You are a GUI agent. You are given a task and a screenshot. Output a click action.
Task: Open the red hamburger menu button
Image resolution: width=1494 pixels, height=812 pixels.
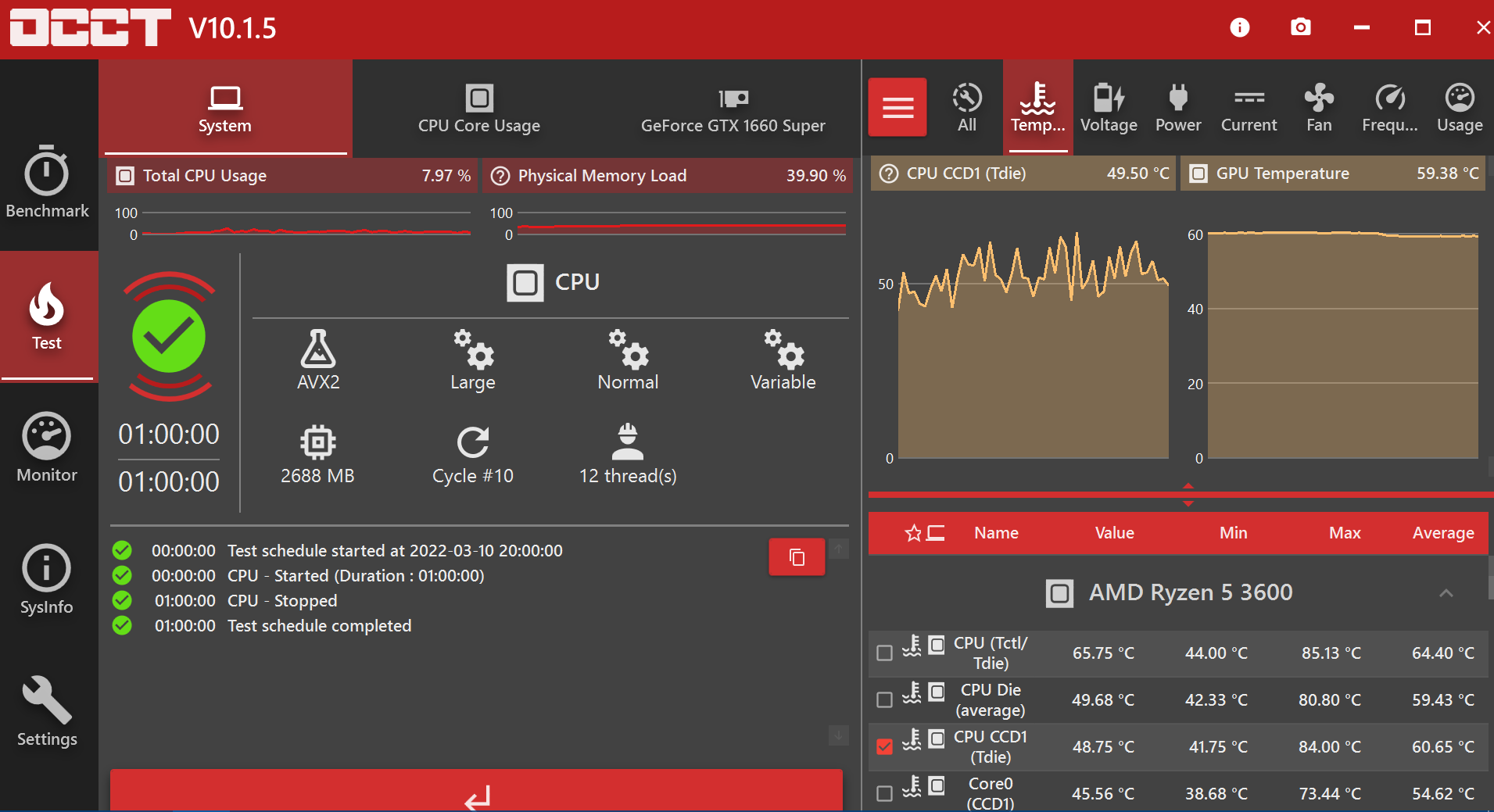point(897,107)
